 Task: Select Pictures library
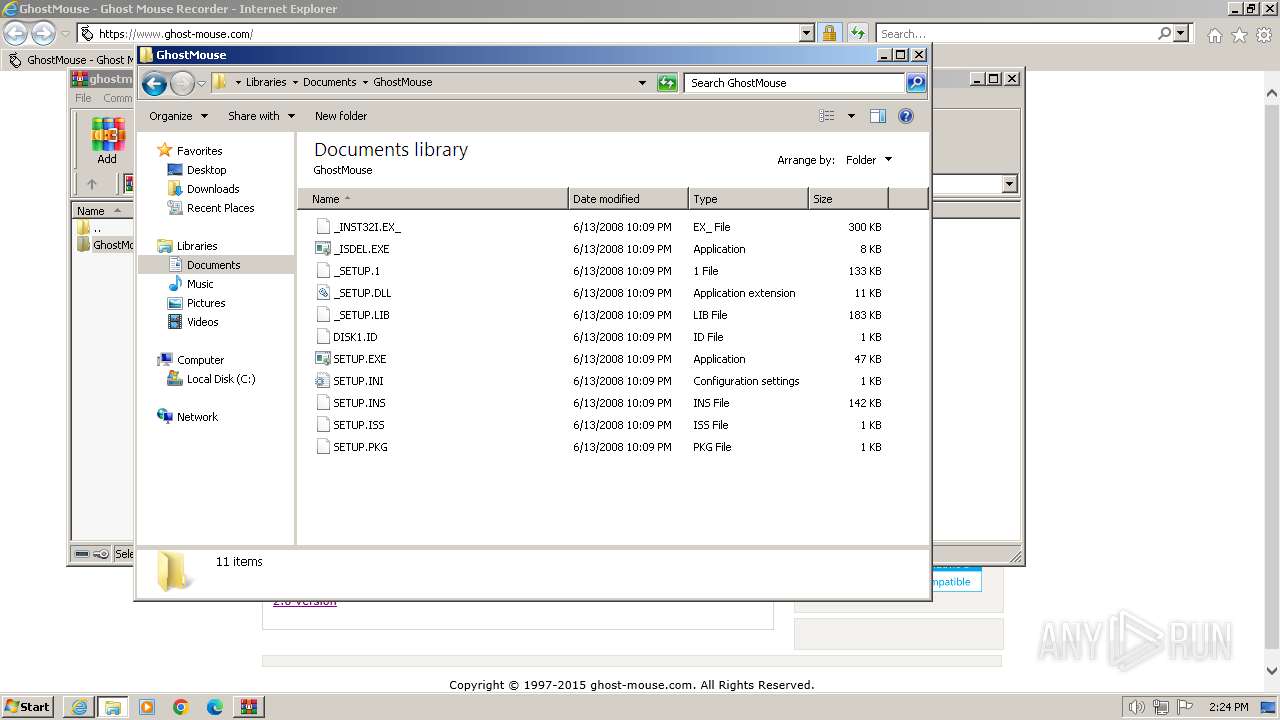click(x=206, y=303)
